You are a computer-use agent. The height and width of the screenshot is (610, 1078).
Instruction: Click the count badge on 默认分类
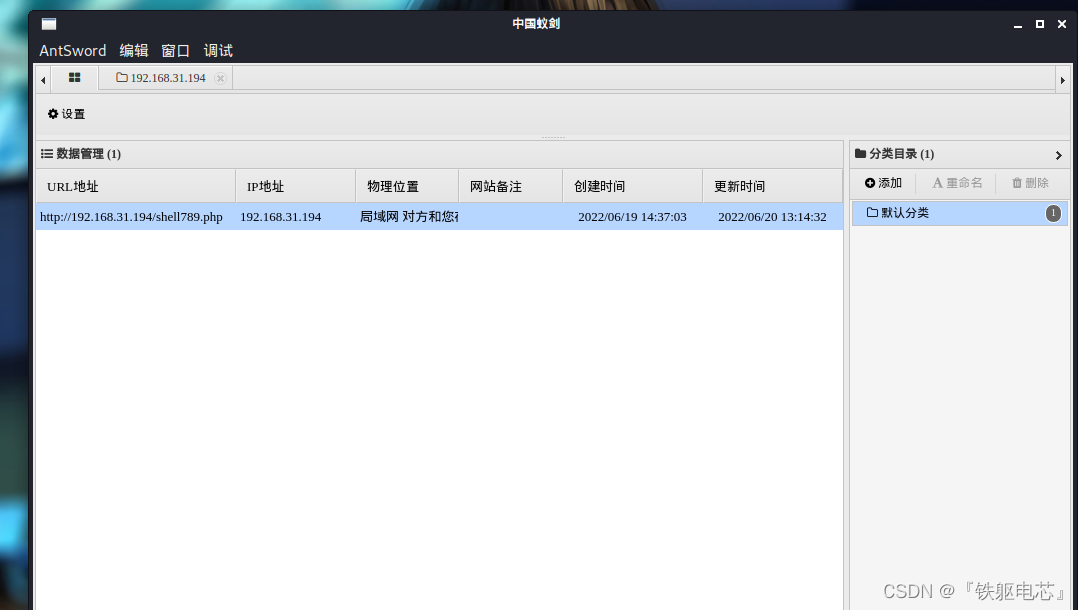pyautogui.click(x=1052, y=212)
